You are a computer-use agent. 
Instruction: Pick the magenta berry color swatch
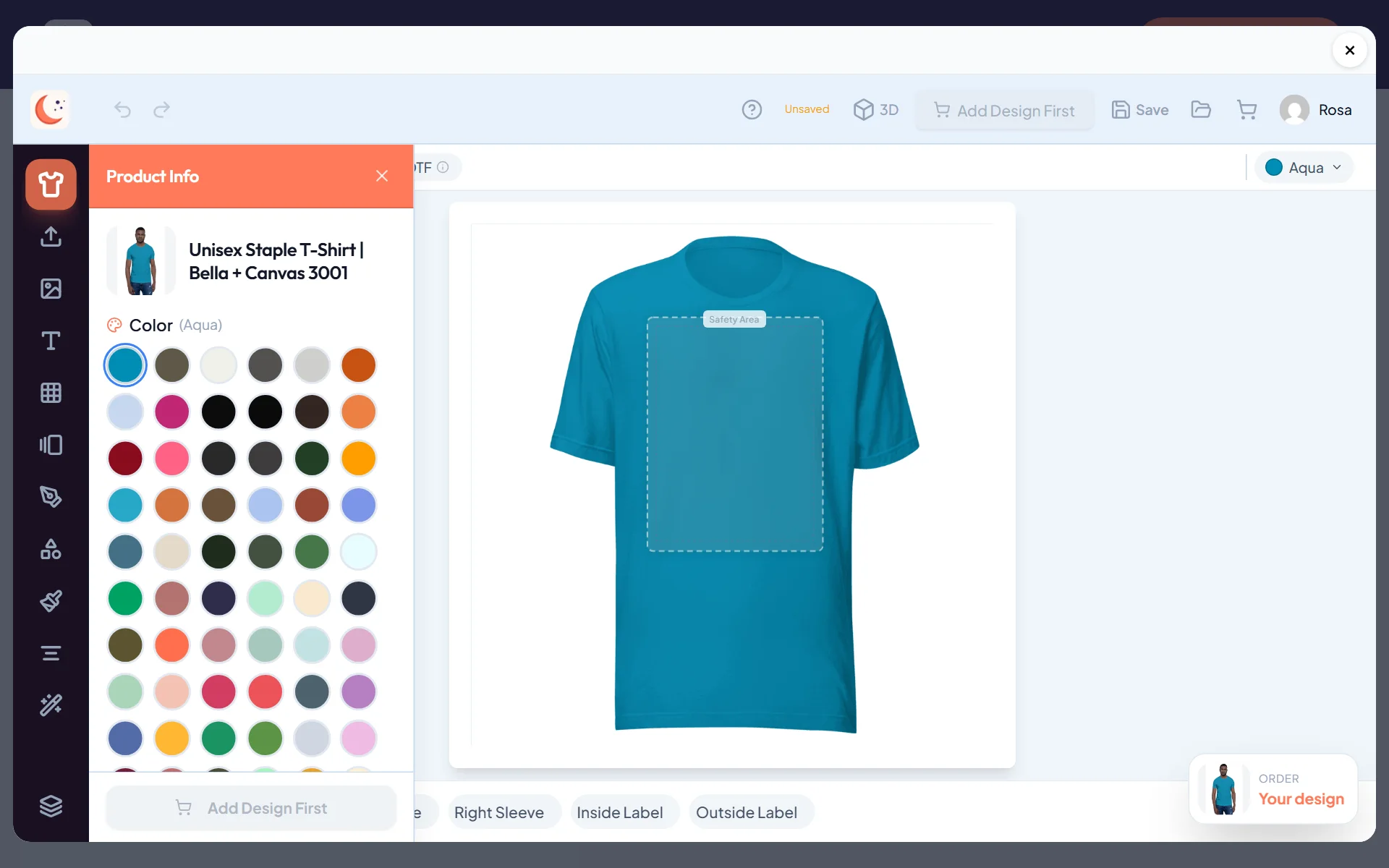tap(172, 412)
